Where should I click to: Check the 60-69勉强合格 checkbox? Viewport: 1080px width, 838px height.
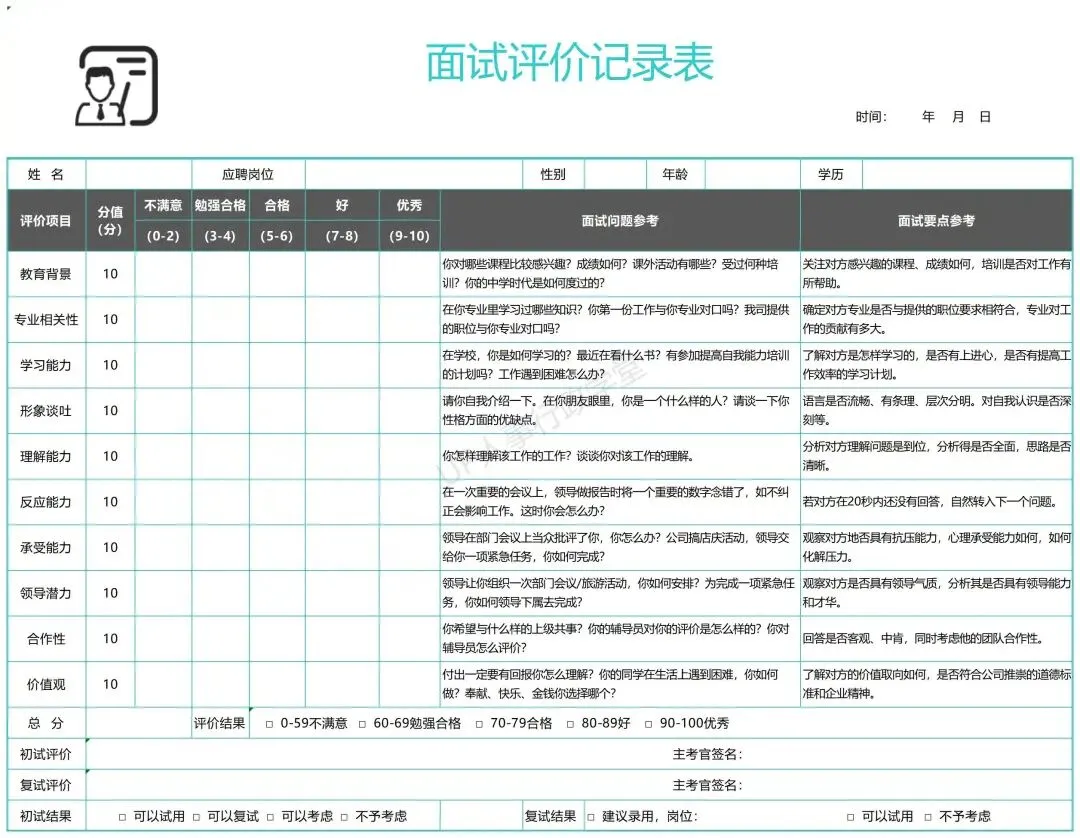[x=362, y=724]
